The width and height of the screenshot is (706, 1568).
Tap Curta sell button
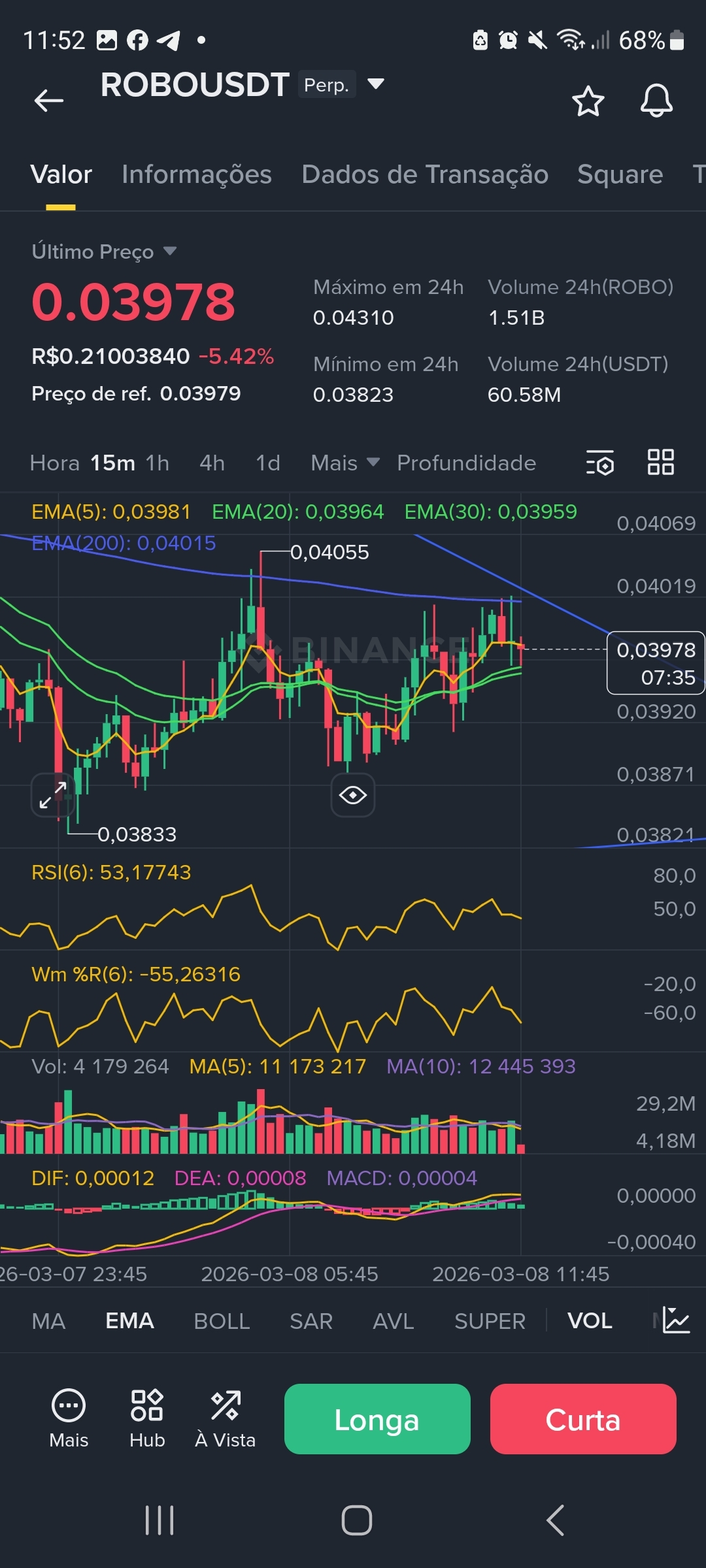pyautogui.click(x=583, y=1419)
